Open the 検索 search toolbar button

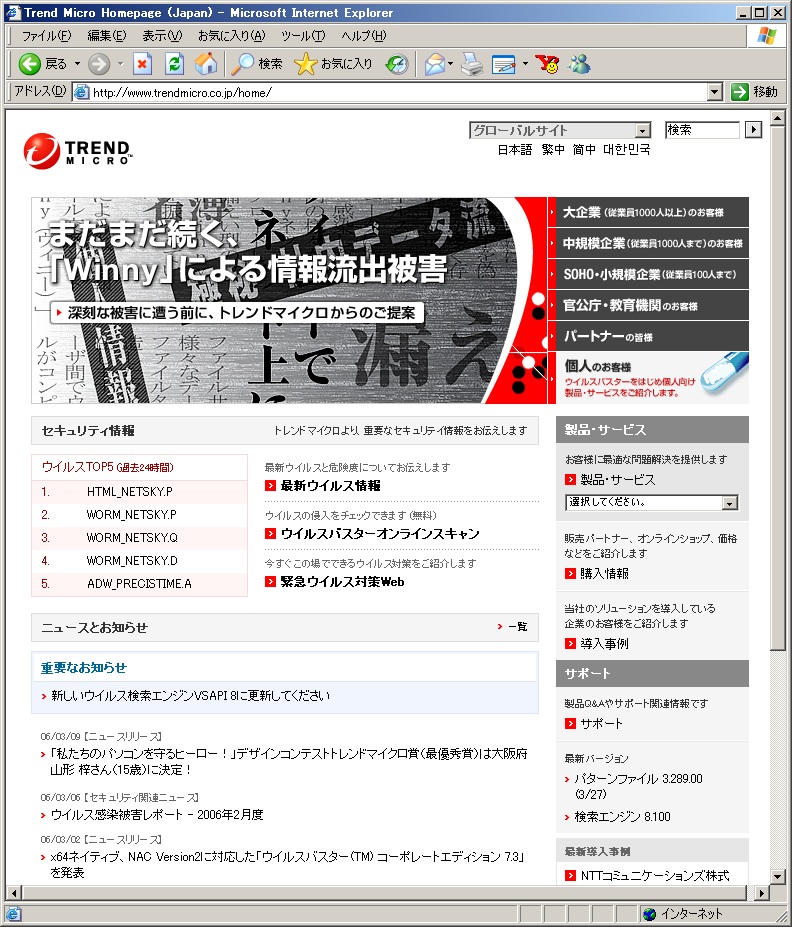[x=257, y=64]
